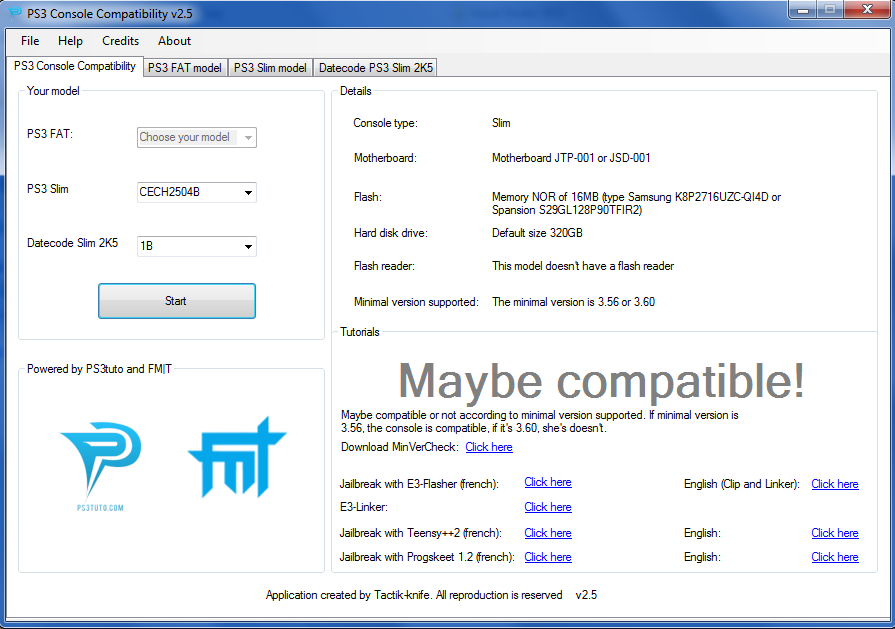Click the 'Maybe compatible or not according' explanation text
The width and height of the screenshot is (895, 629).
pyautogui.click(x=539, y=422)
